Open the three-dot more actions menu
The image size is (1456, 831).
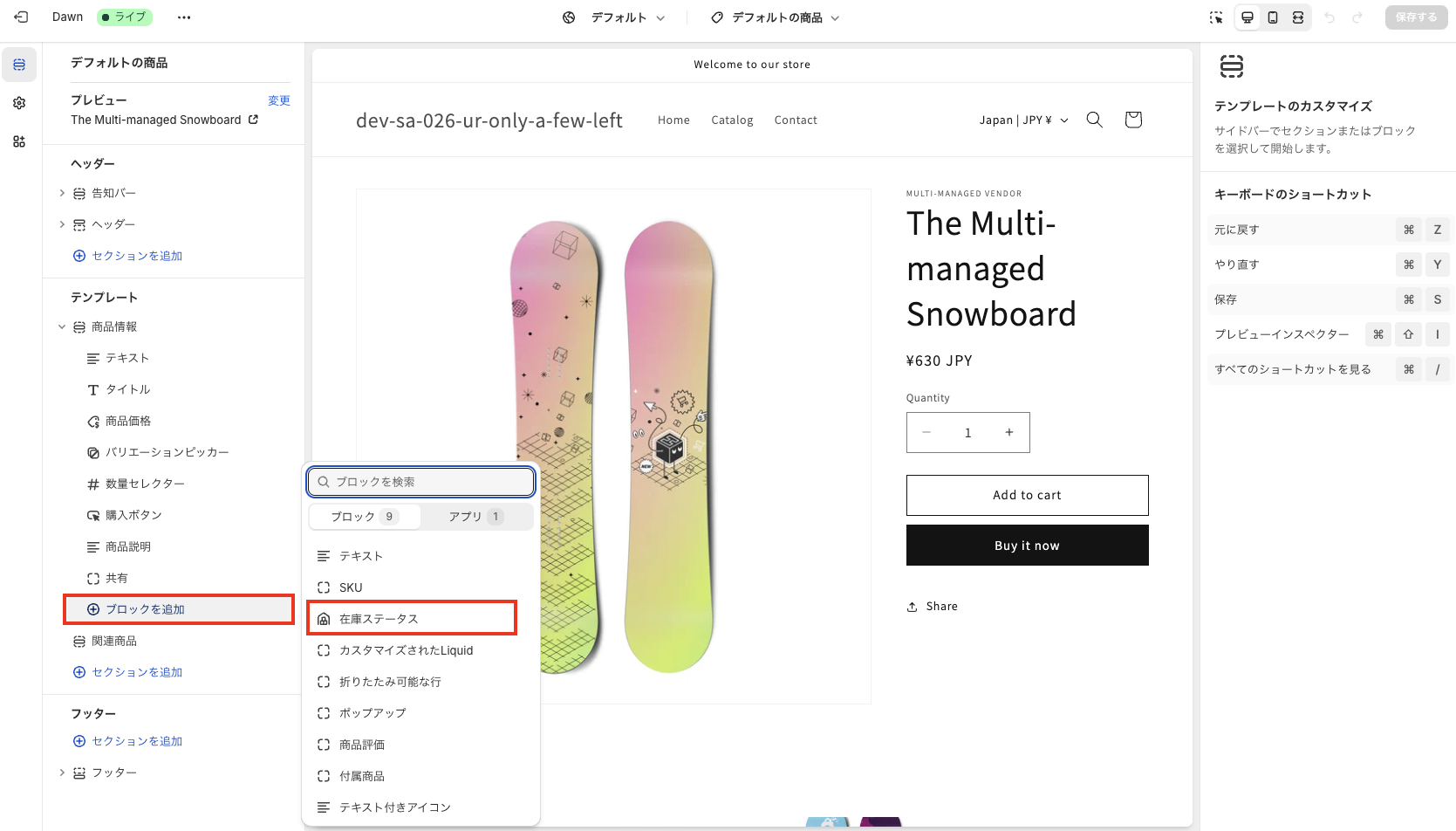(x=183, y=17)
